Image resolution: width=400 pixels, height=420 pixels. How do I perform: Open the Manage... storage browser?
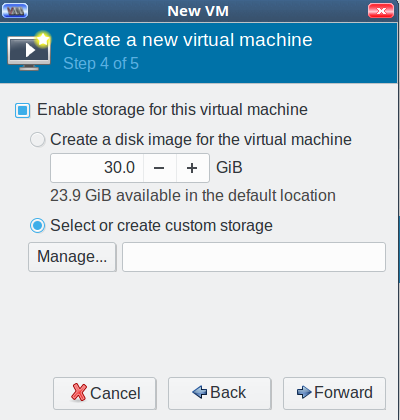pyautogui.click(x=72, y=257)
